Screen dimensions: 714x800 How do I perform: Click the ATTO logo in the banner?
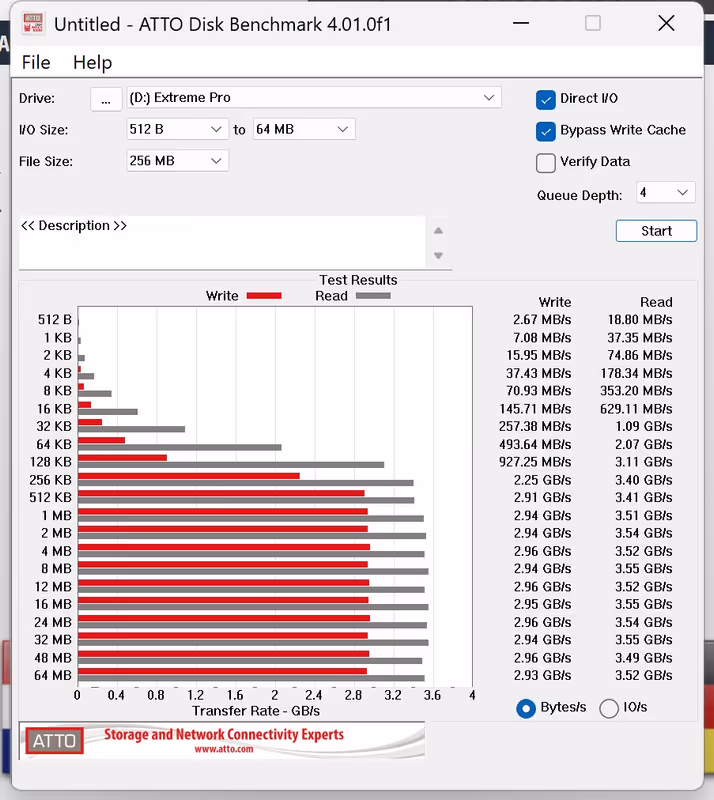pyautogui.click(x=52, y=741)
